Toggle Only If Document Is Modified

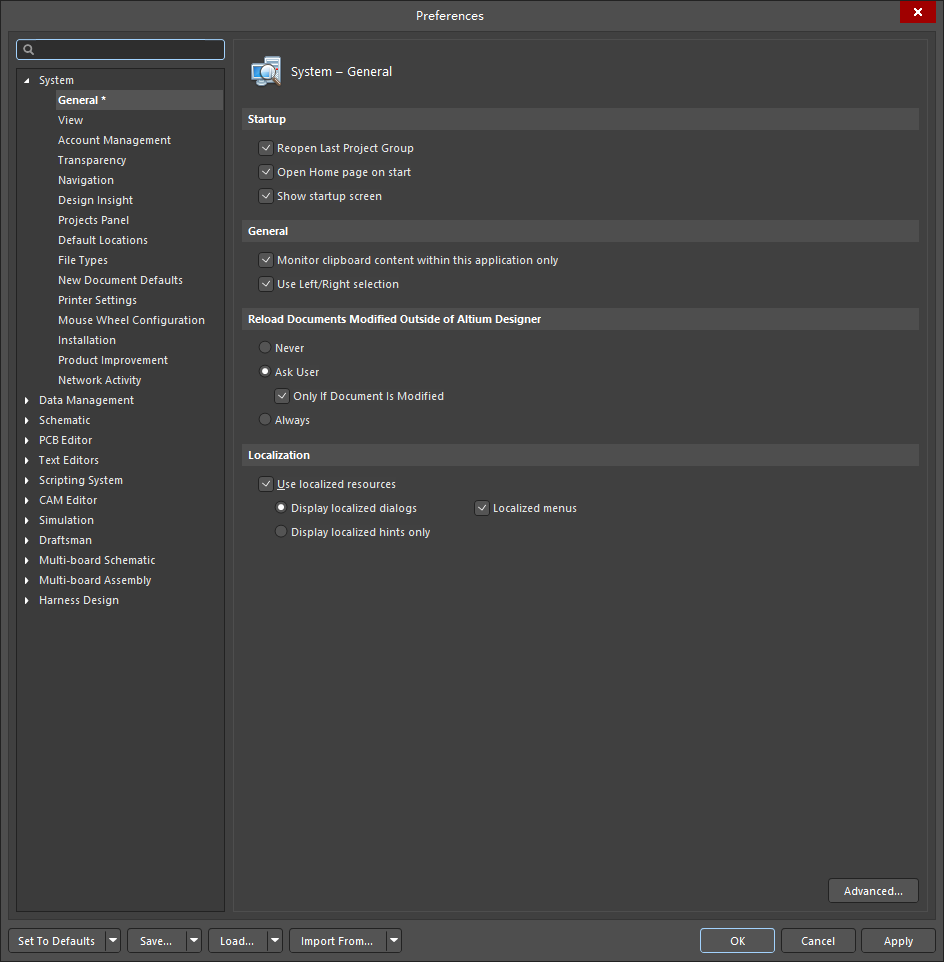[x=282, y=396]
